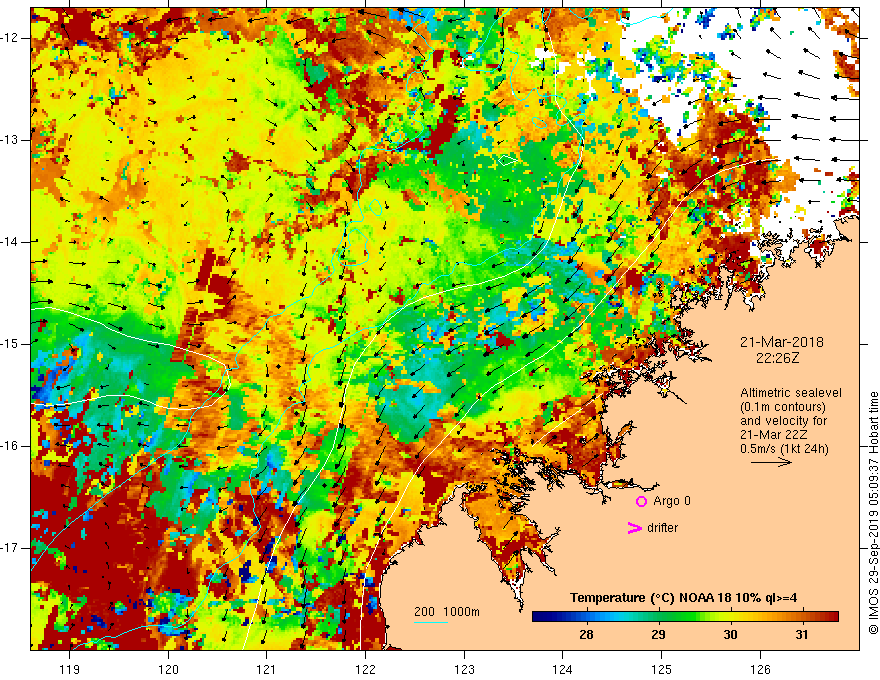The image size is (880, 680).
Task: Click longitude axis label 126
Action: [x=760, y=669]
